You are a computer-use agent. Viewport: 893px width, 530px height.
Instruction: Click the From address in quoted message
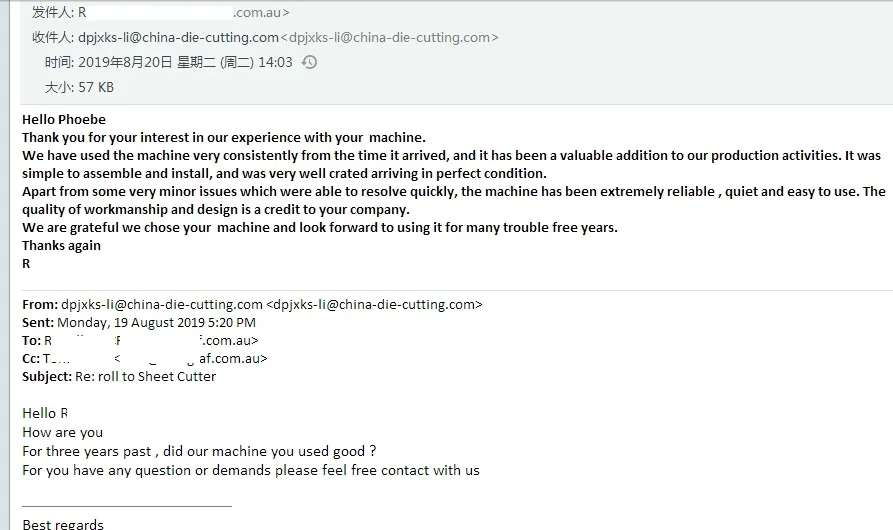(x=161, y=304)
